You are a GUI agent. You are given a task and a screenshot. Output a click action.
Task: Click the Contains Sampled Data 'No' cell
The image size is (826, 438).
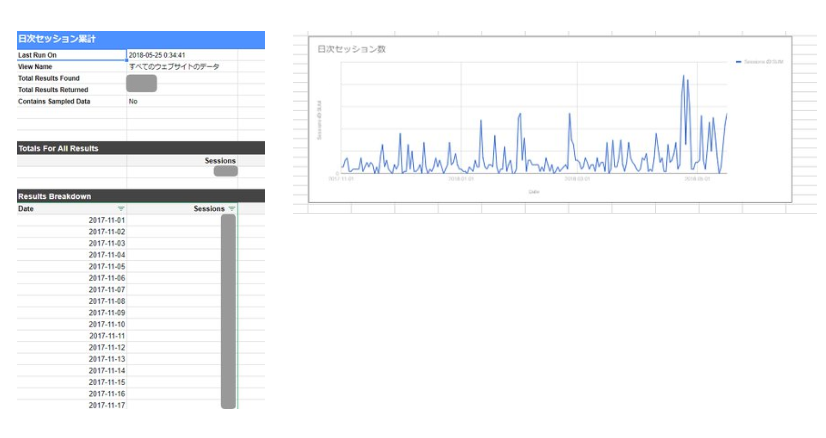[x=134, y=101]
